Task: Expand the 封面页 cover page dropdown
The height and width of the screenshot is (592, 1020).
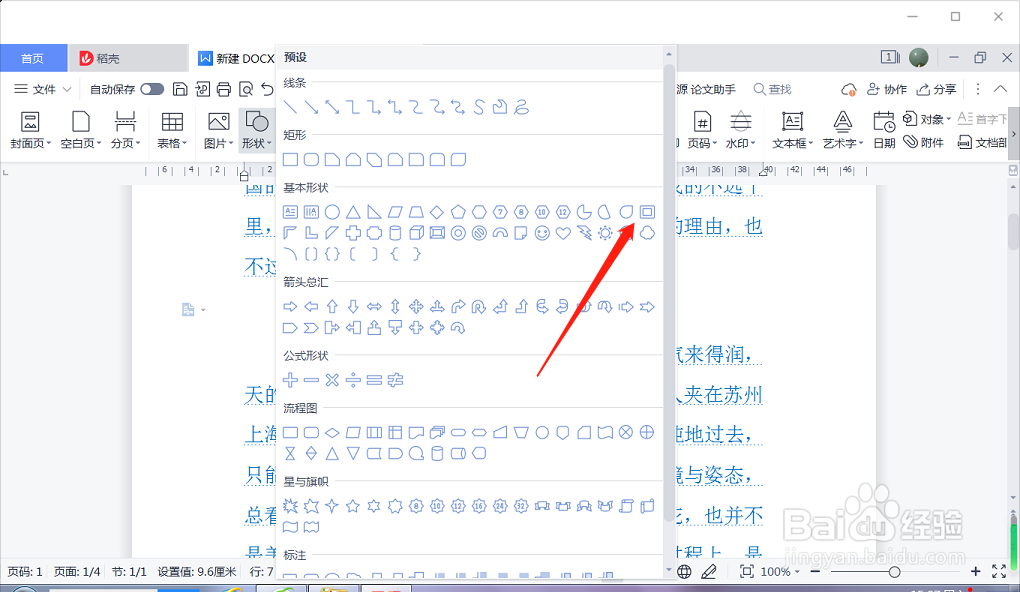Action: coord(30,144)
